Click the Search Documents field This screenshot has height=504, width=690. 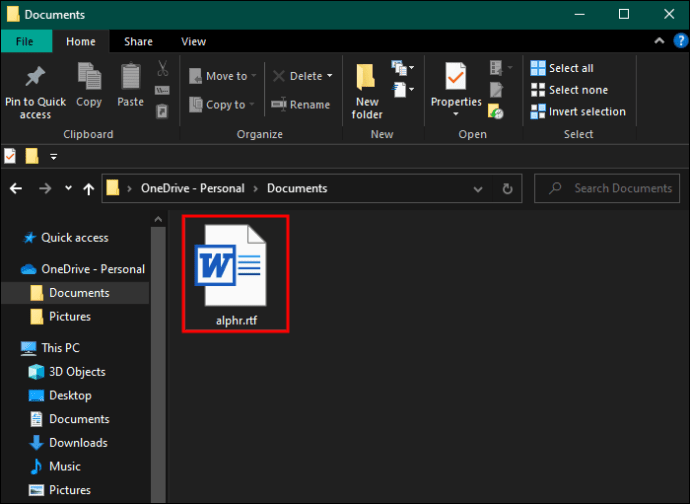(x=607, y=188)
